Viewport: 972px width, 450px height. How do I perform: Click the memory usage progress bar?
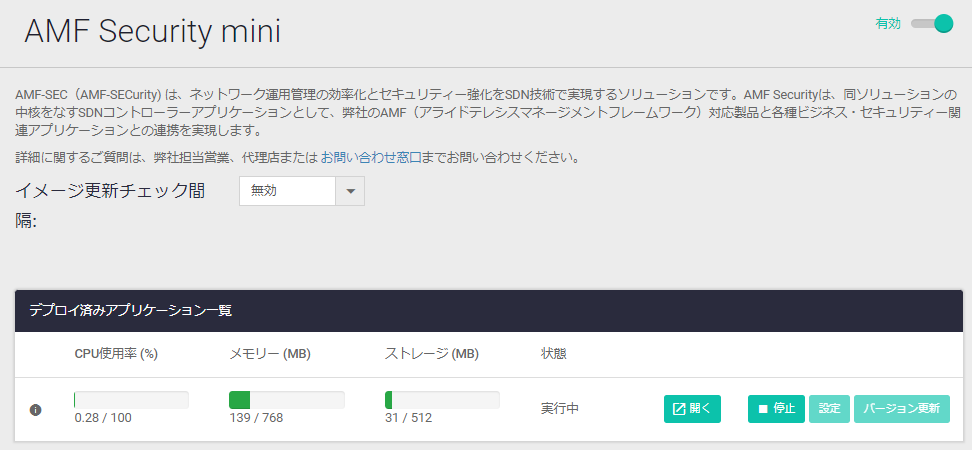pos(286,400)
